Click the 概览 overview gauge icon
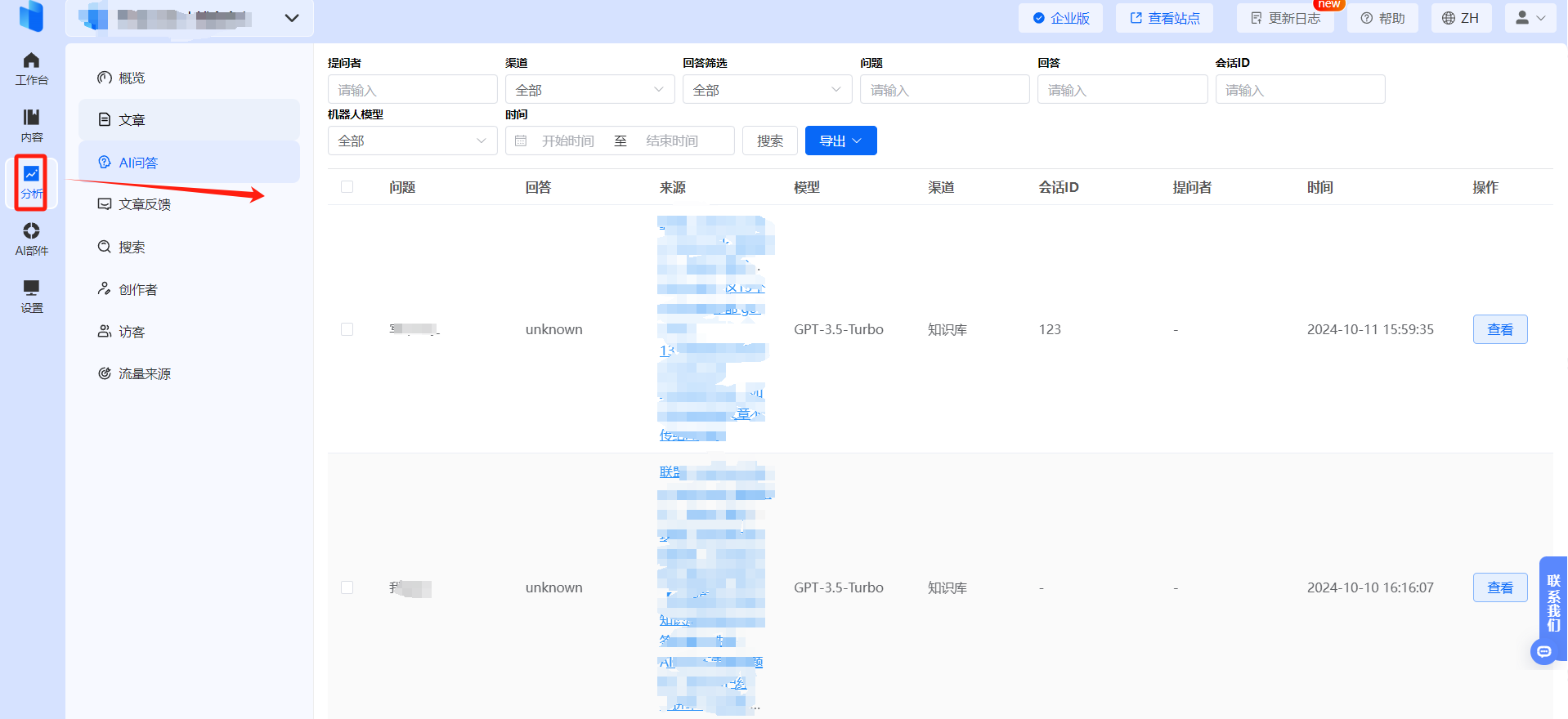 [105, 78]
